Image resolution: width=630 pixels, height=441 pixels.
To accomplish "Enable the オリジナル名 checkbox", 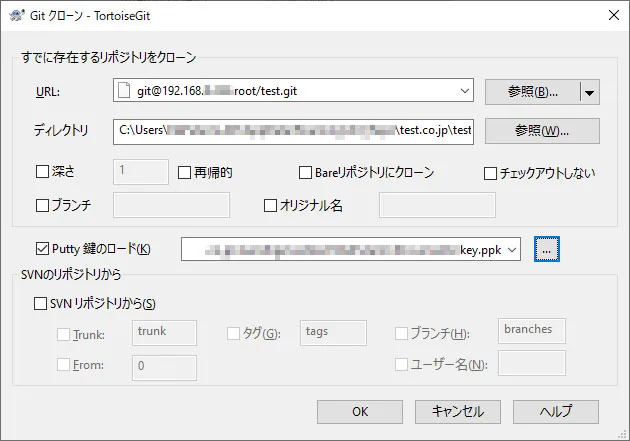I will (270, 205).
